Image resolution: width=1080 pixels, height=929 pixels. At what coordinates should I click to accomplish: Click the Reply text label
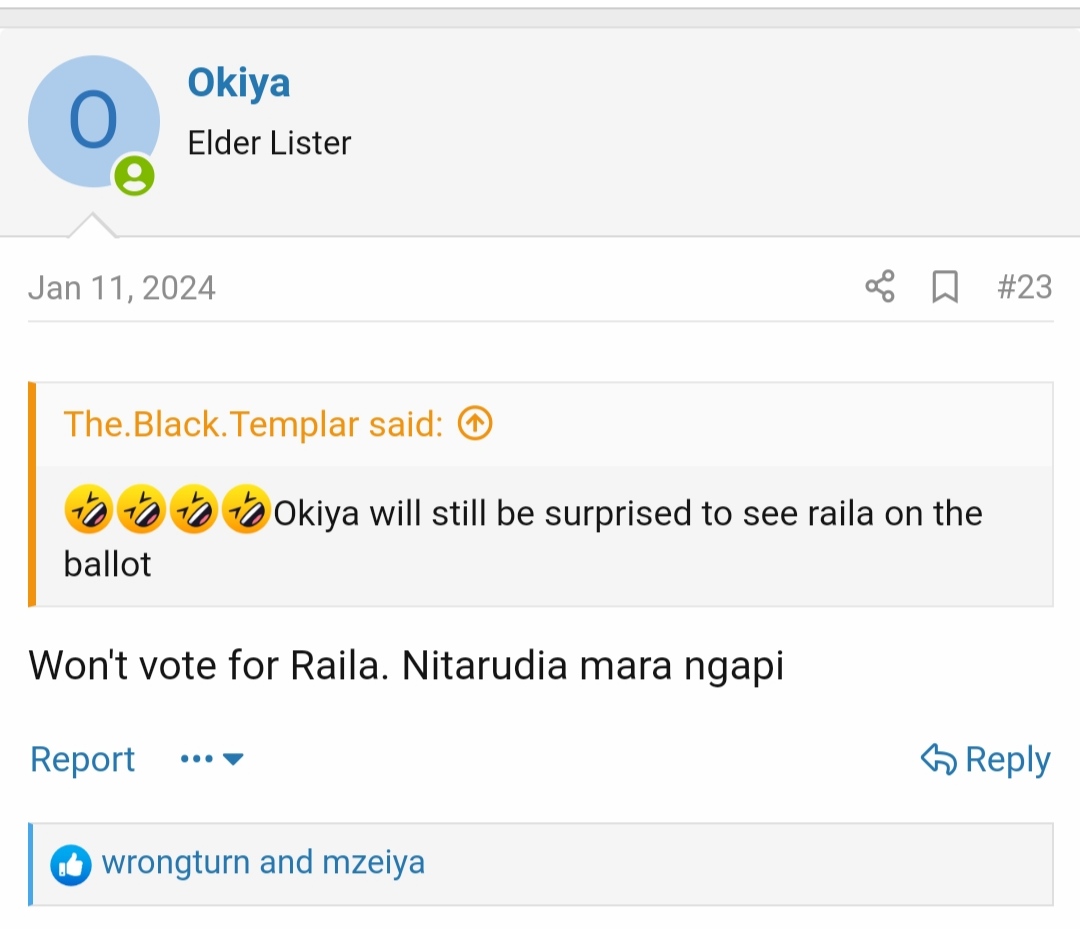1007,760
